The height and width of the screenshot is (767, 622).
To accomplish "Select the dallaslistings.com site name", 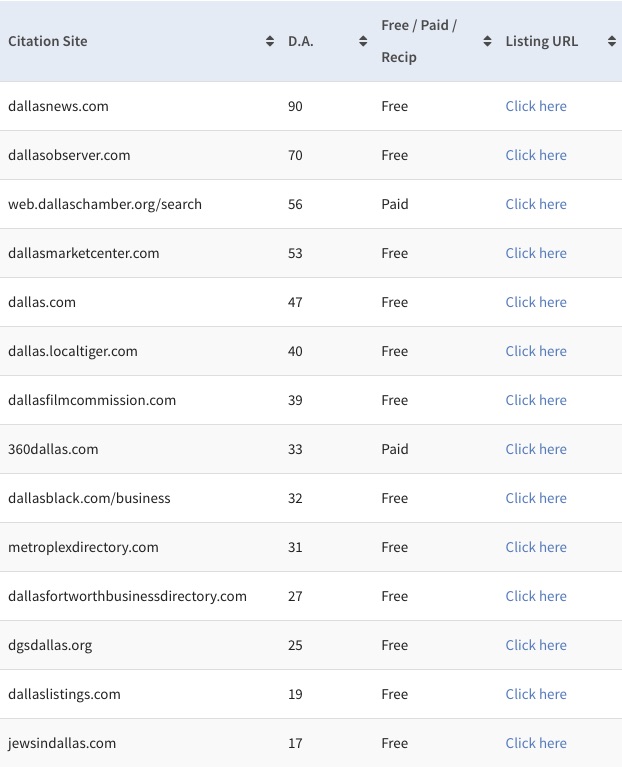I will [x=64, y=694].
